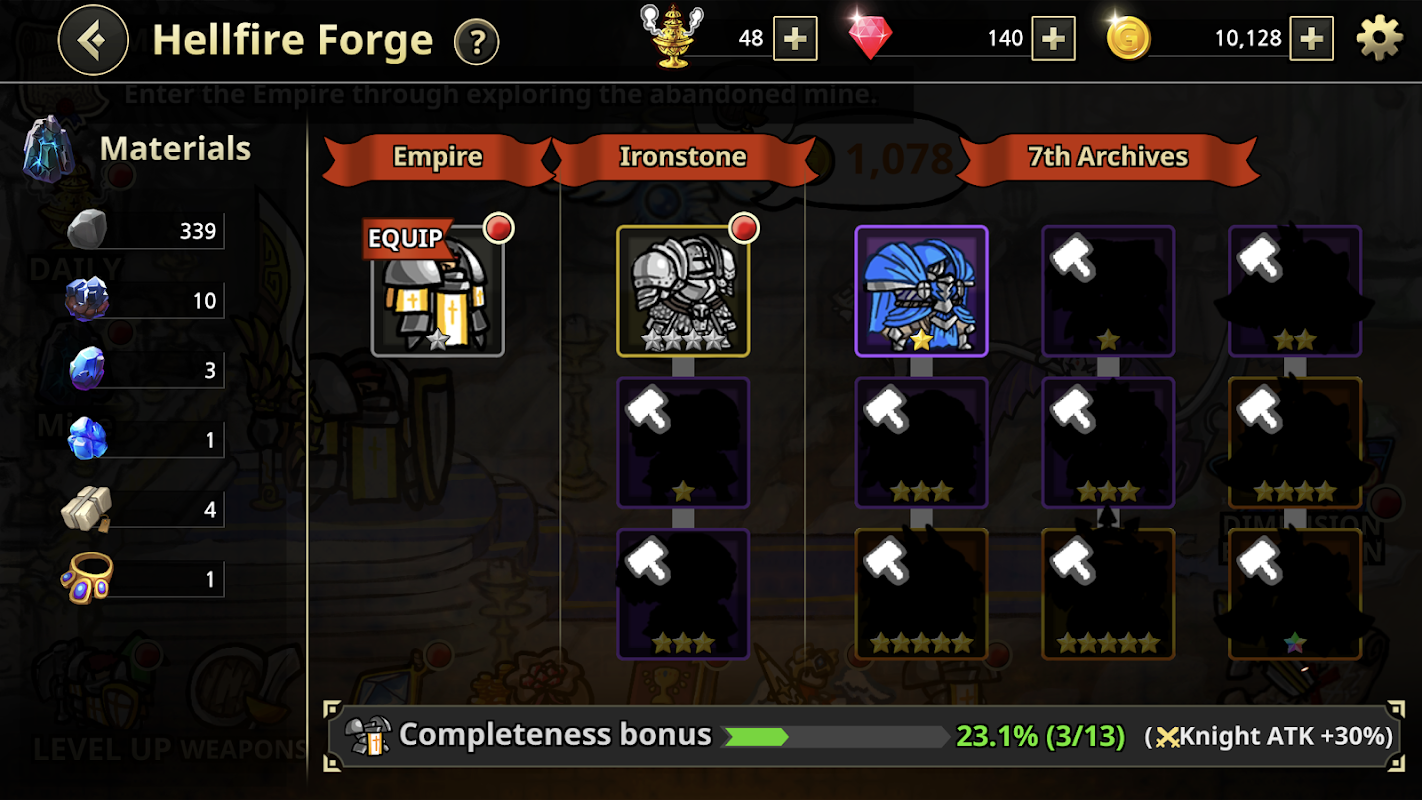Open the Hellfire Forge help question mark
The width and height of the screenshot is (1422, 800).
click(477, 43)
